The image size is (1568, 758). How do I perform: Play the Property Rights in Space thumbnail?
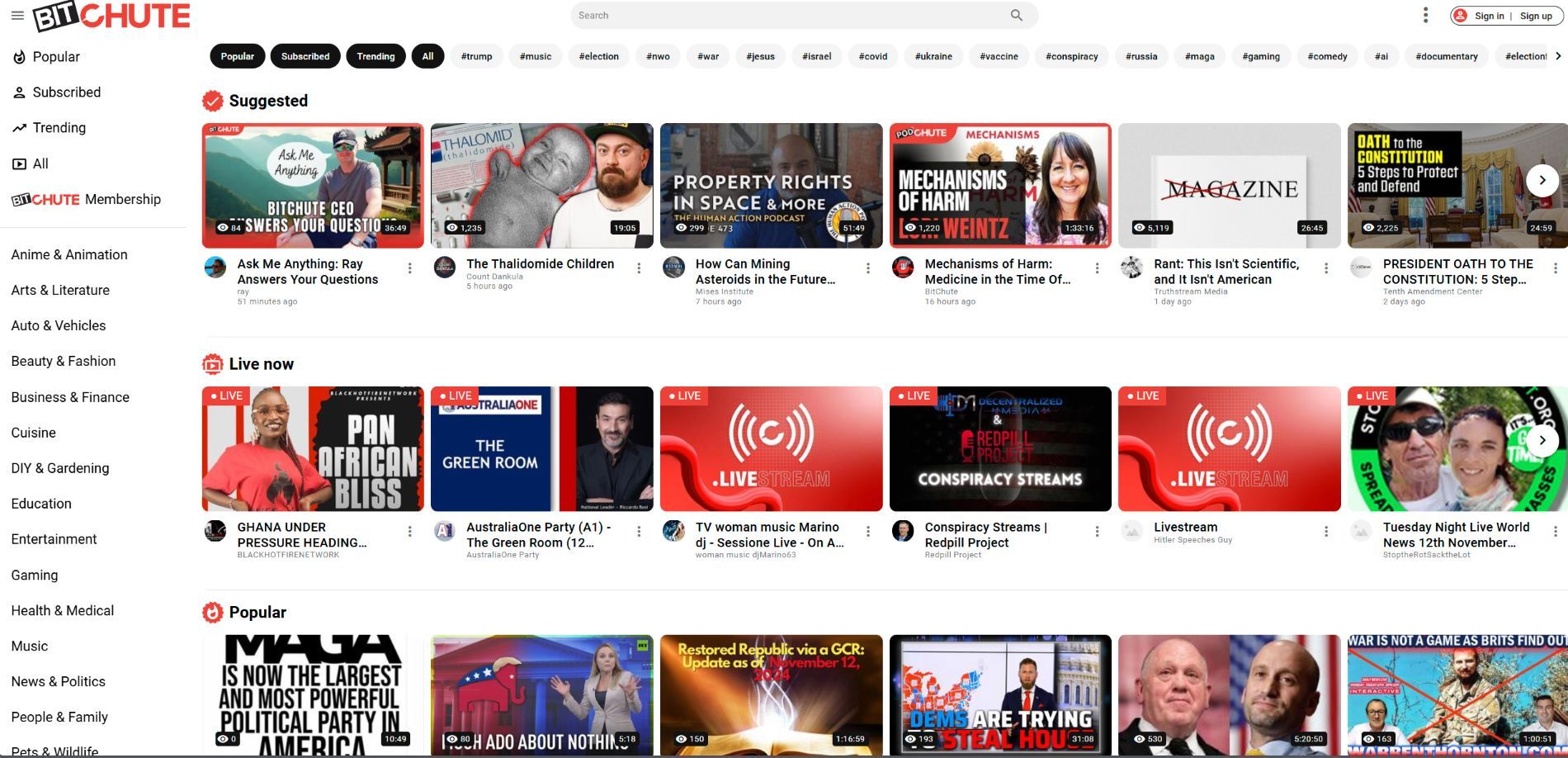click(x=772, y=186)
